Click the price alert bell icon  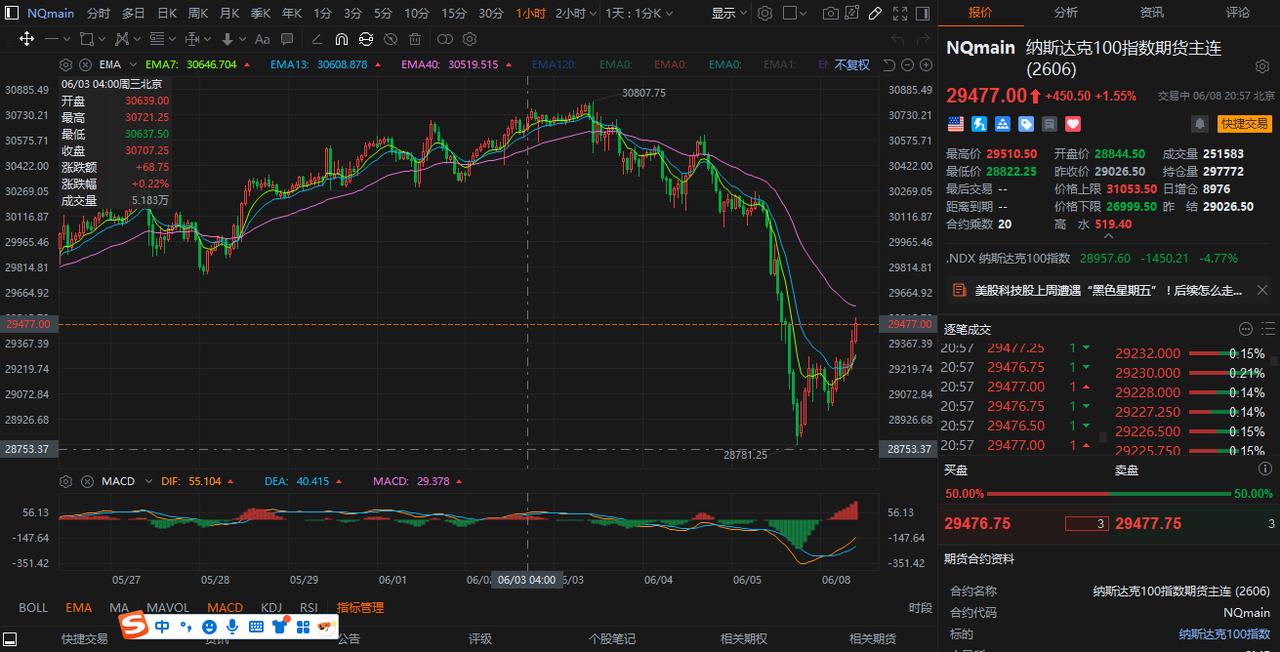1199,124
